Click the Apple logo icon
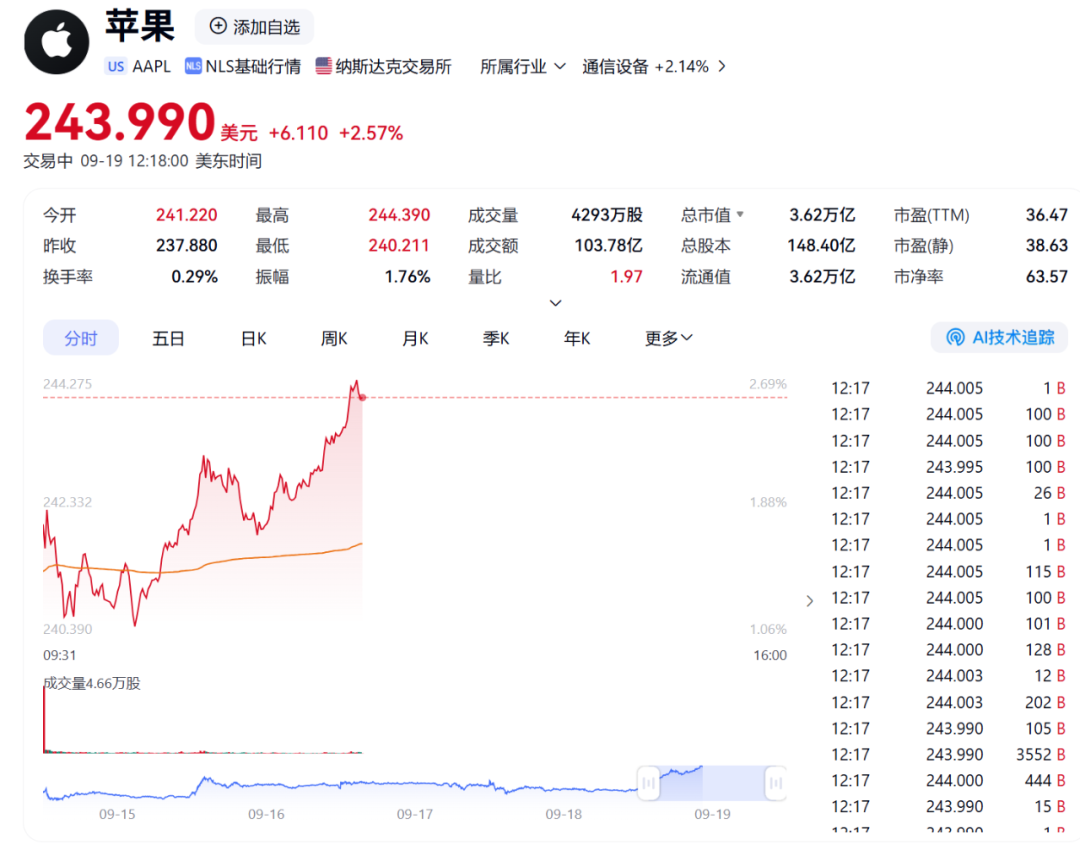This screenshot has width=1080, height=856. pyautogui.click(x=57, y=42)
